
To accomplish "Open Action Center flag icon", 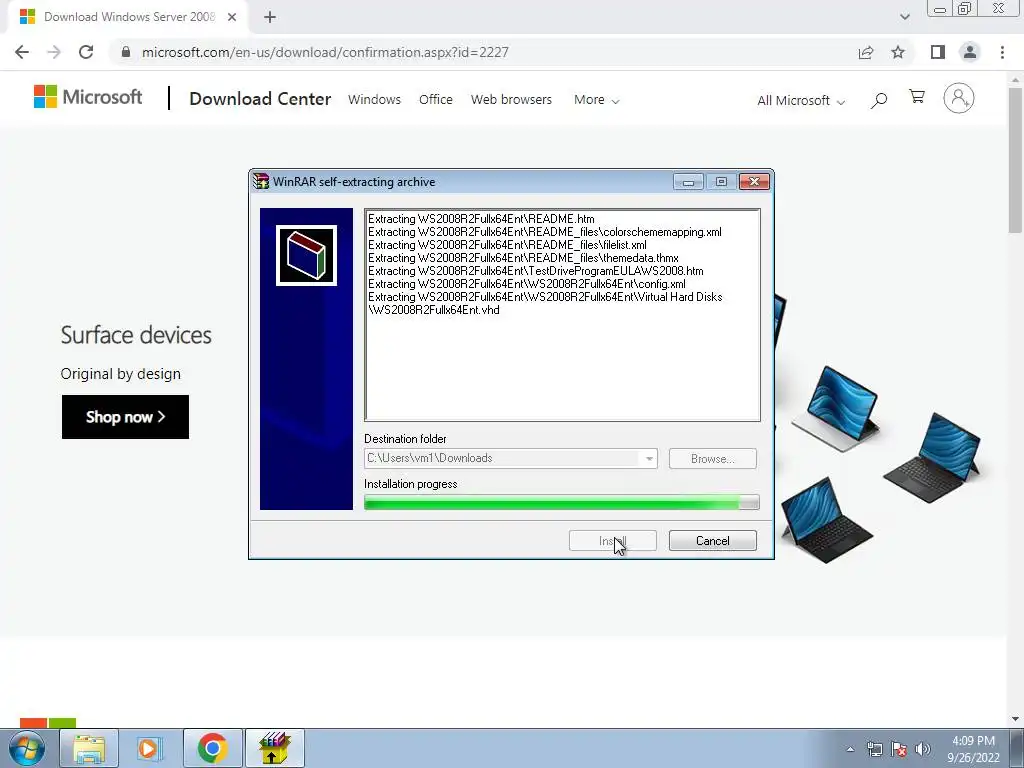I will pos(899,749).
